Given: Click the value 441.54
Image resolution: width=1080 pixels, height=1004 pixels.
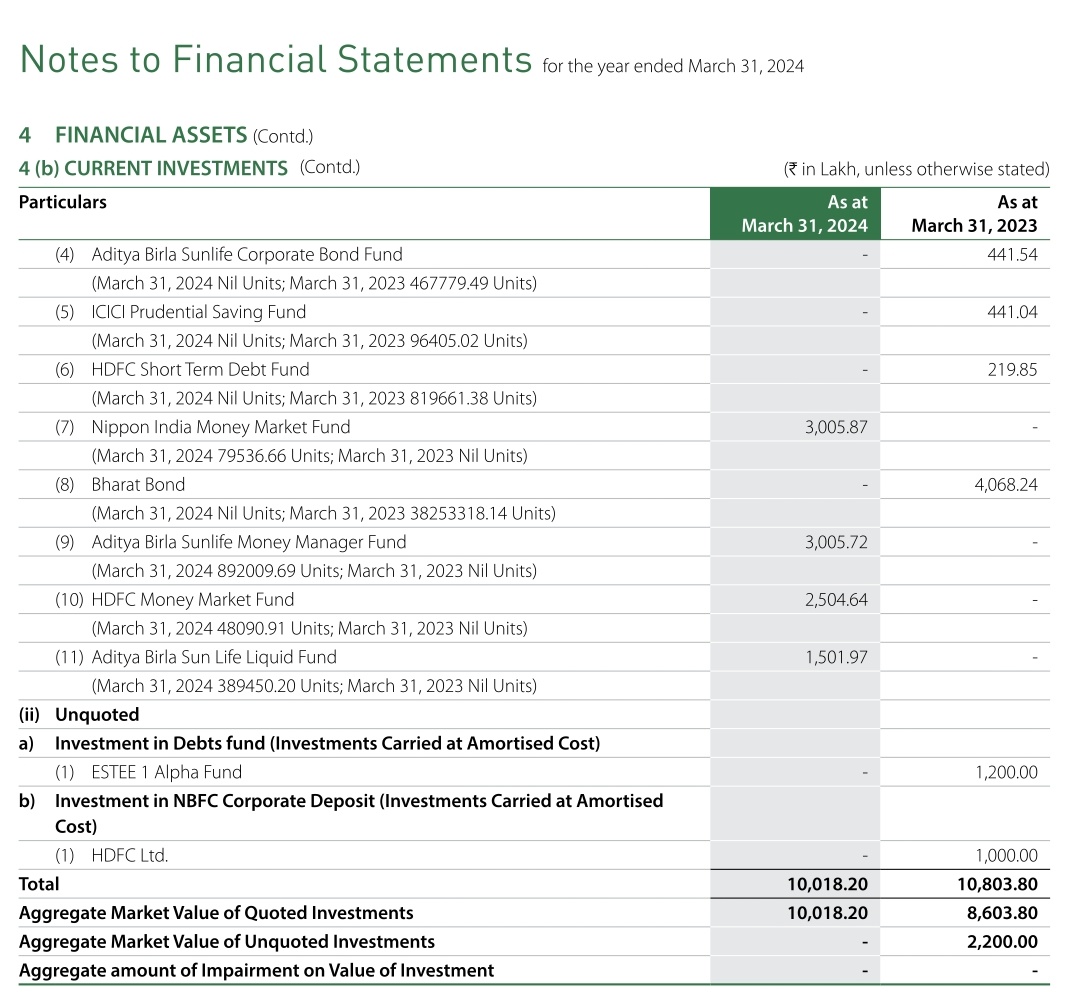Looking at the screenshot, I should click(1012, 254).
